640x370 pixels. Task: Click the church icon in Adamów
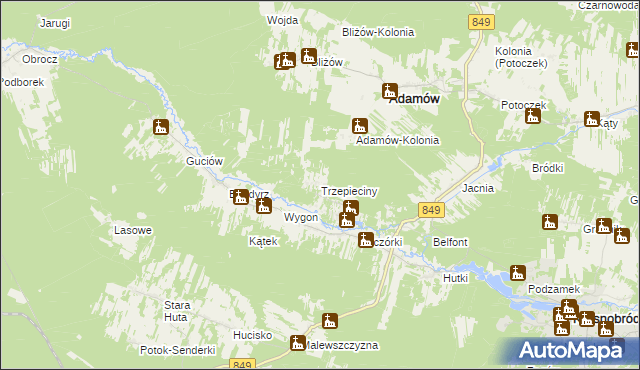[390, 91]
